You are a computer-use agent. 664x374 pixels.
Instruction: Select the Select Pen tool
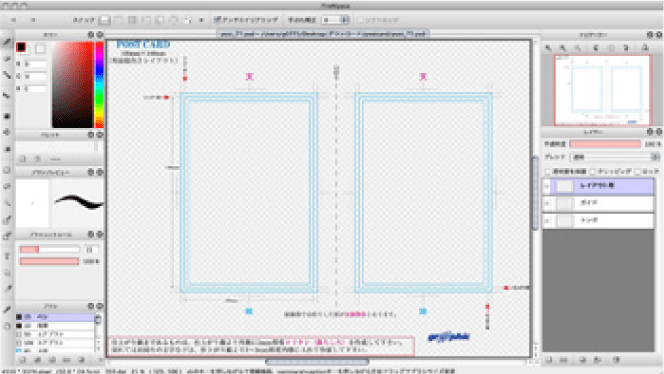point(7,220)
